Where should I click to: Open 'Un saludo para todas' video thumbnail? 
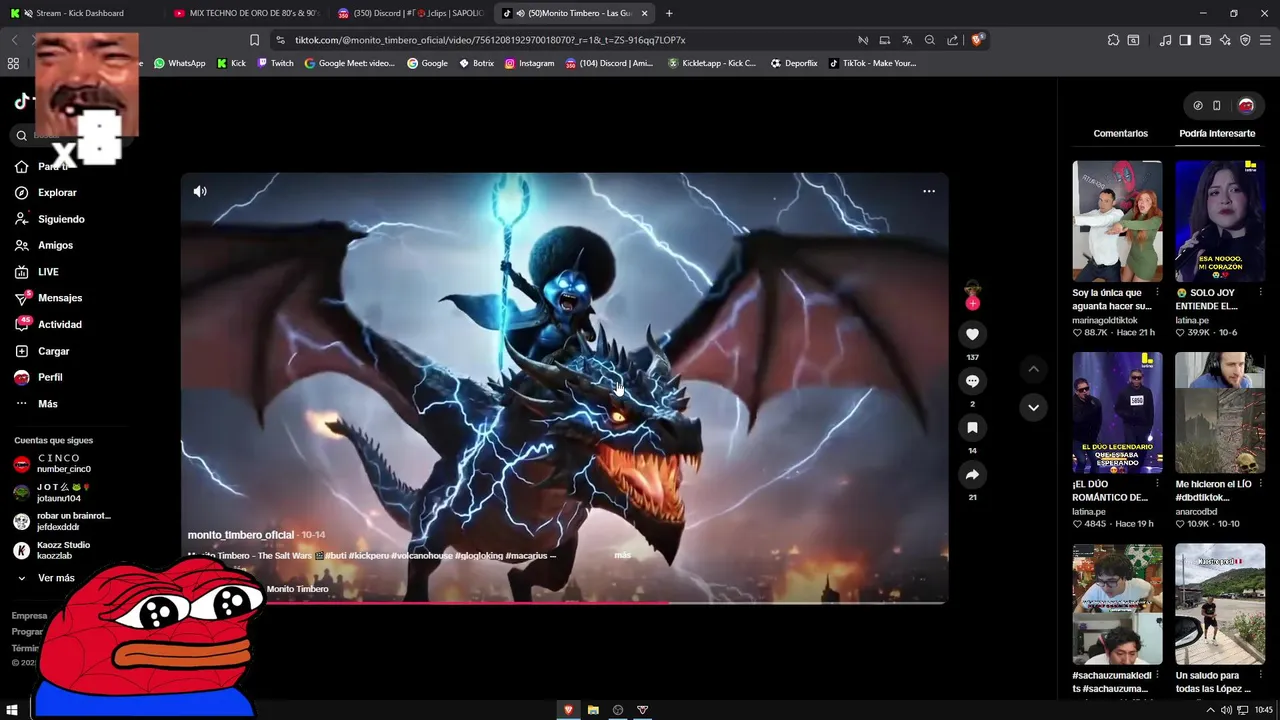1220,604
